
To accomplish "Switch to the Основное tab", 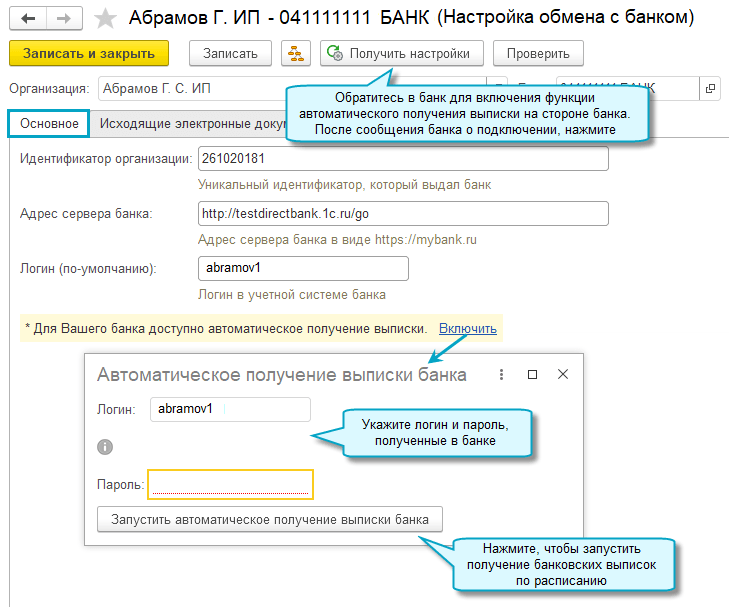I will (49, 123).
